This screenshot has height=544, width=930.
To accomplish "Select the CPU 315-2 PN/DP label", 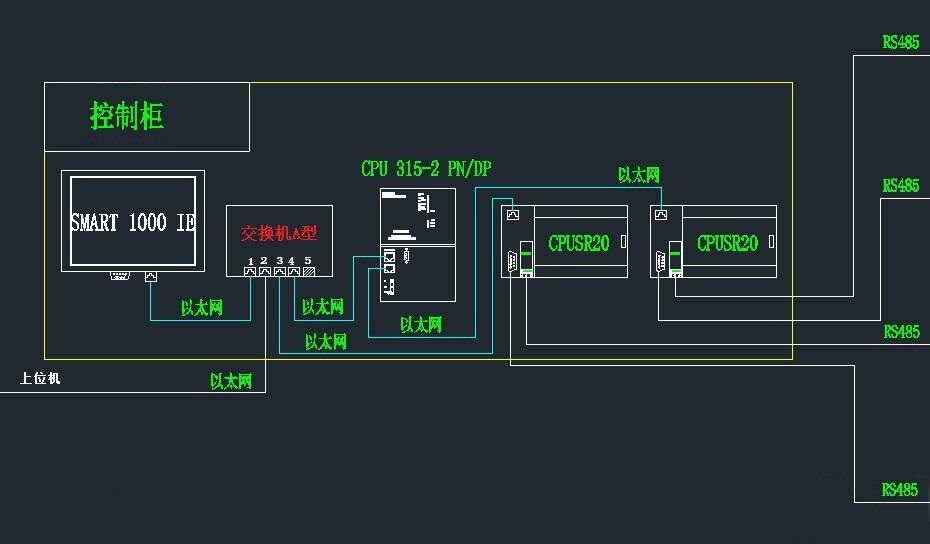I will 426,169.
